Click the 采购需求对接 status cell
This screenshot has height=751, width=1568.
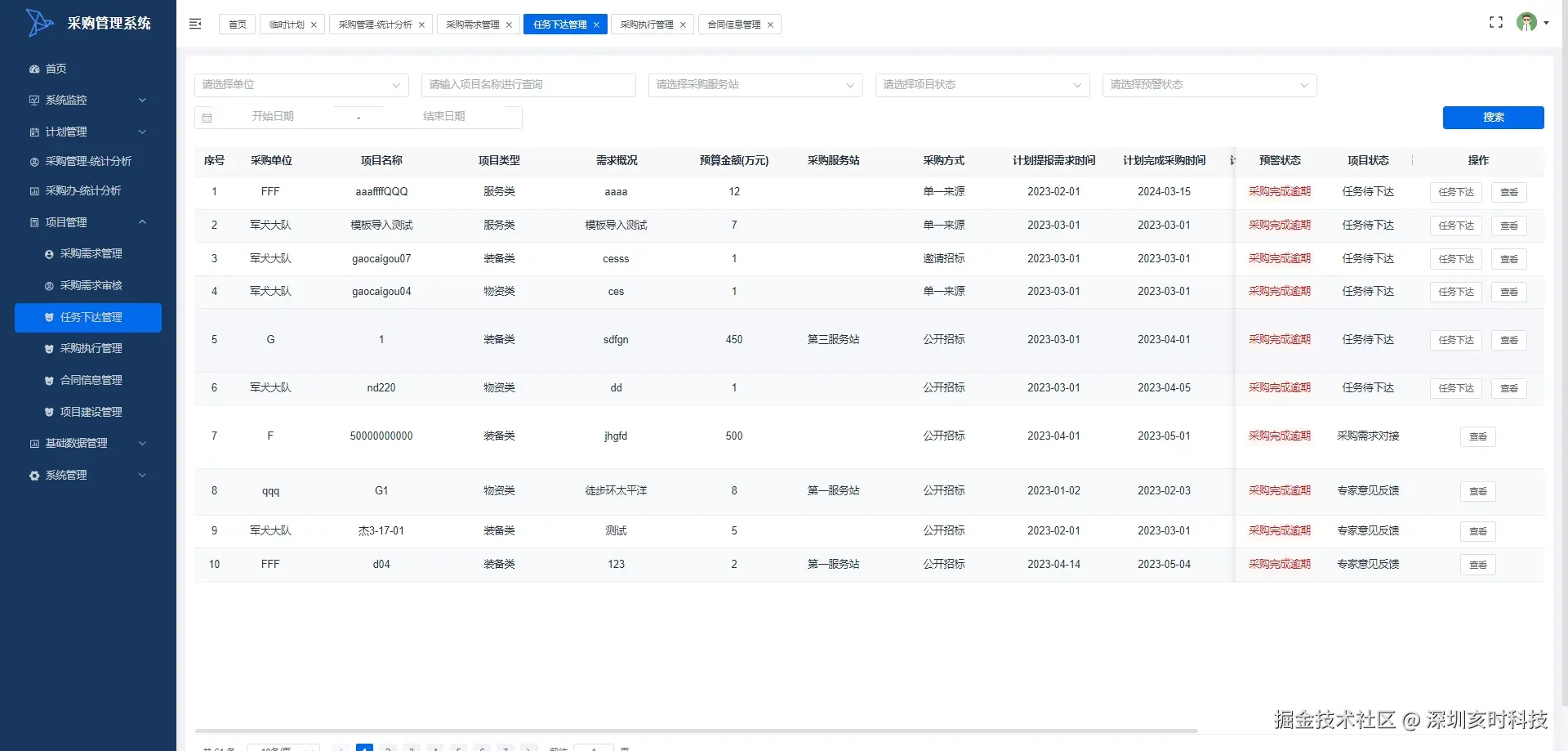click(1368, 436)
